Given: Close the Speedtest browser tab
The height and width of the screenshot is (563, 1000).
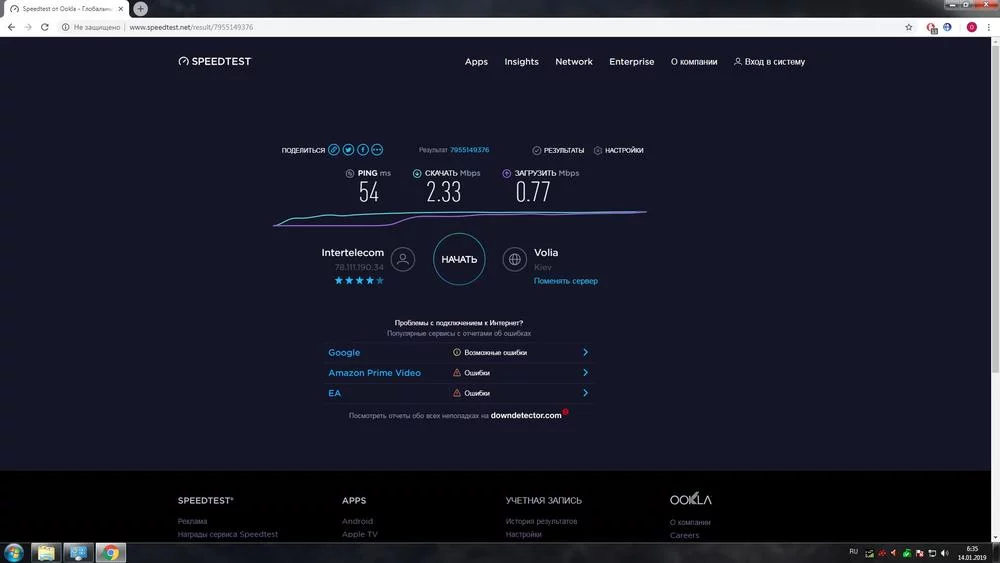Looking at the screenshot, I should click(121, 9).
